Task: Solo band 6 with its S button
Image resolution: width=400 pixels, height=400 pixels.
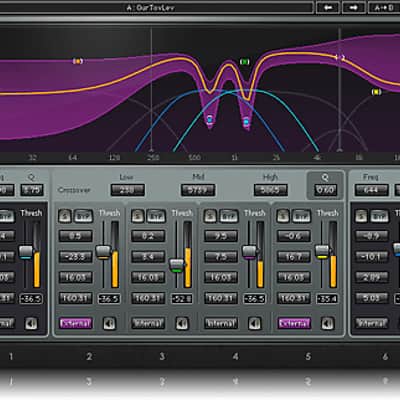Action: [x=361, y=216]
